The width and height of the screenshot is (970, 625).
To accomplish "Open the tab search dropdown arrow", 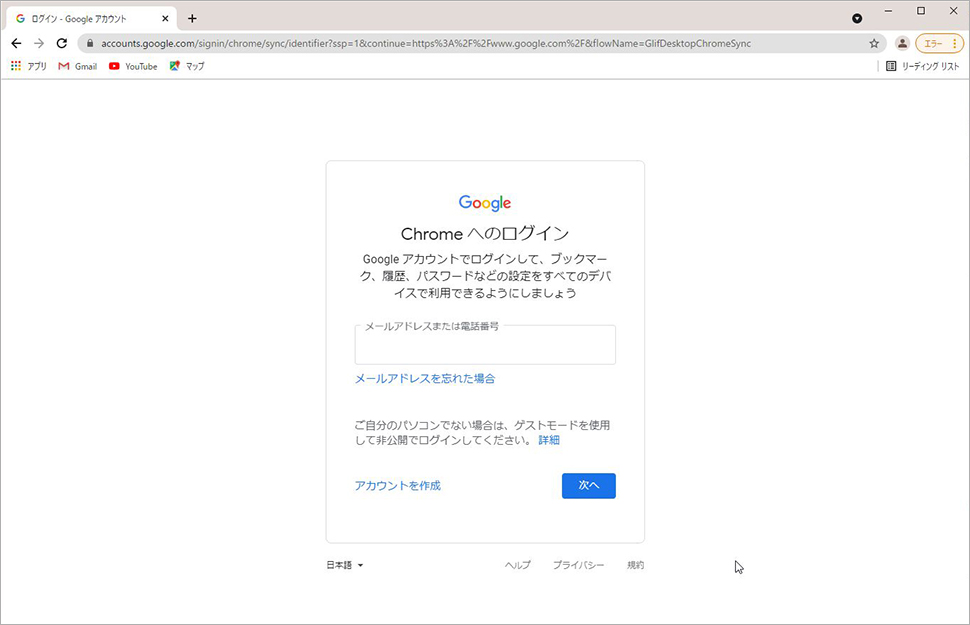I will click(857, 19).
